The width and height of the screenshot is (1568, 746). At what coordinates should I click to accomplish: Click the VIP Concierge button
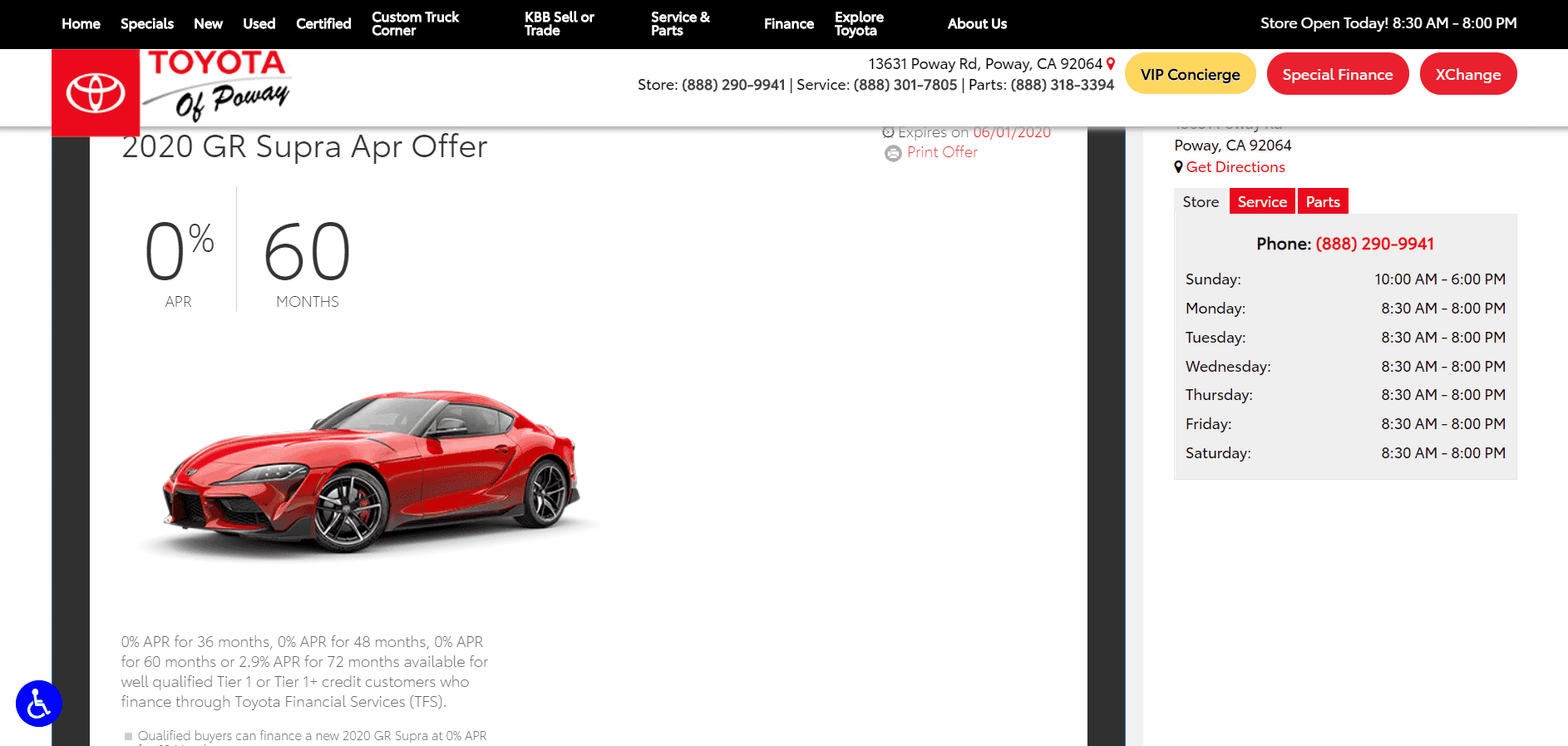[1190, 74]
